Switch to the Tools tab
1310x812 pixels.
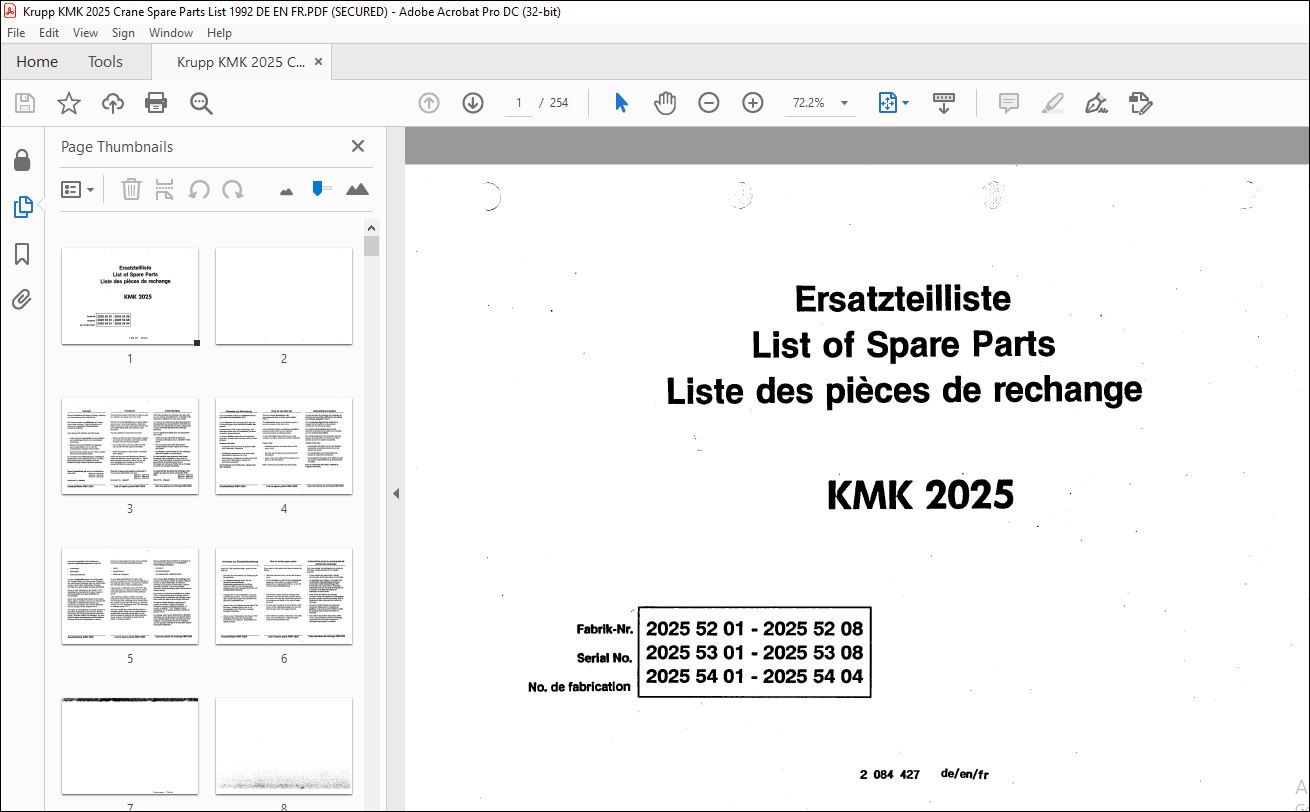click(x=105, y=61)
